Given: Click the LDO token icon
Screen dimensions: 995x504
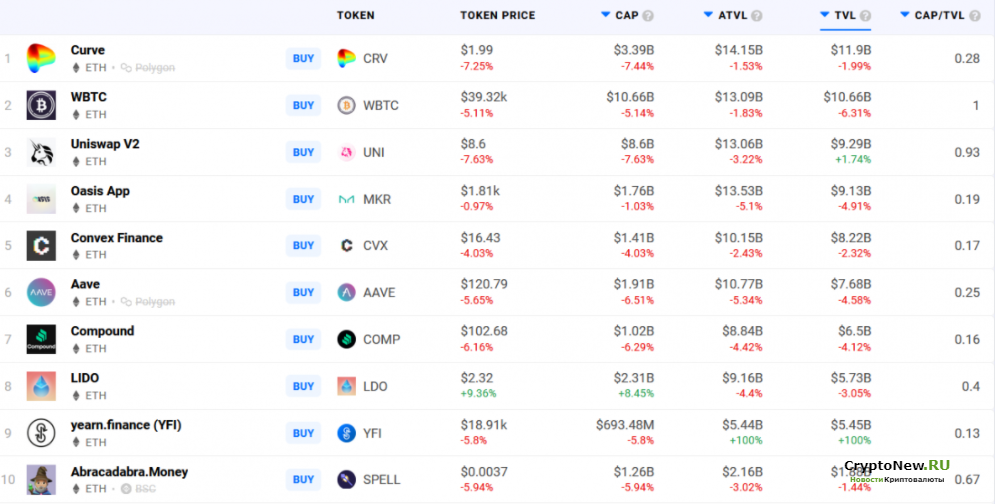Looking at the screenshot, I should pos(346,387).
